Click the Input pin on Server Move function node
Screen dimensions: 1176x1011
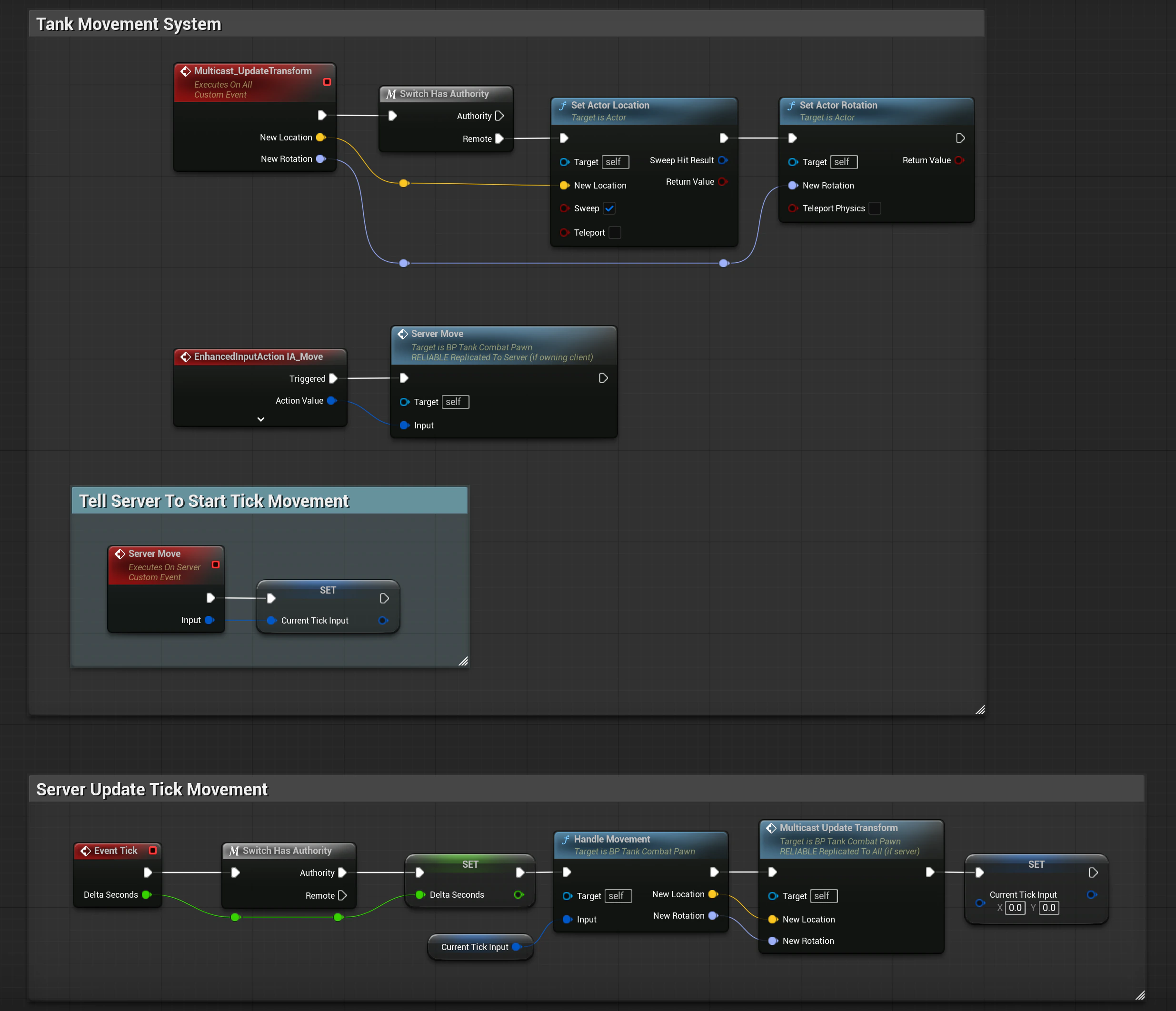point(405,426)
